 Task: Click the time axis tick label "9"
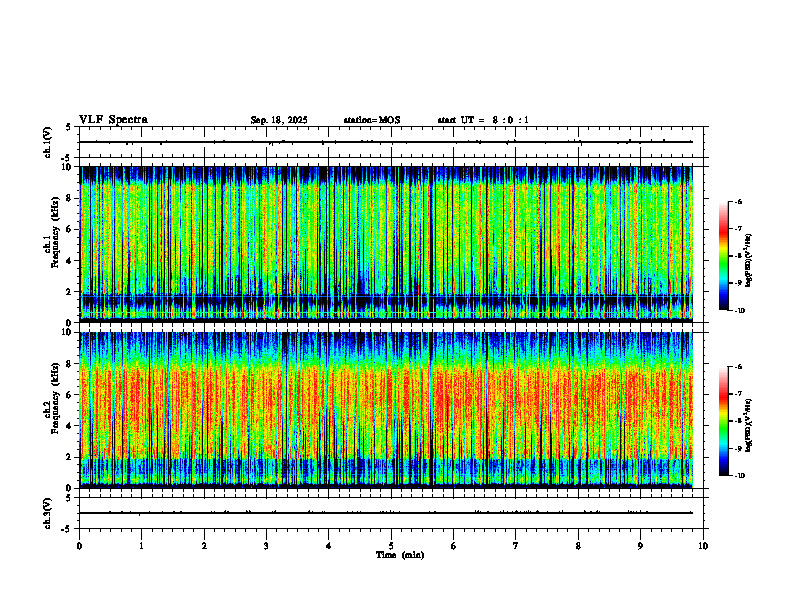[640, 546]
